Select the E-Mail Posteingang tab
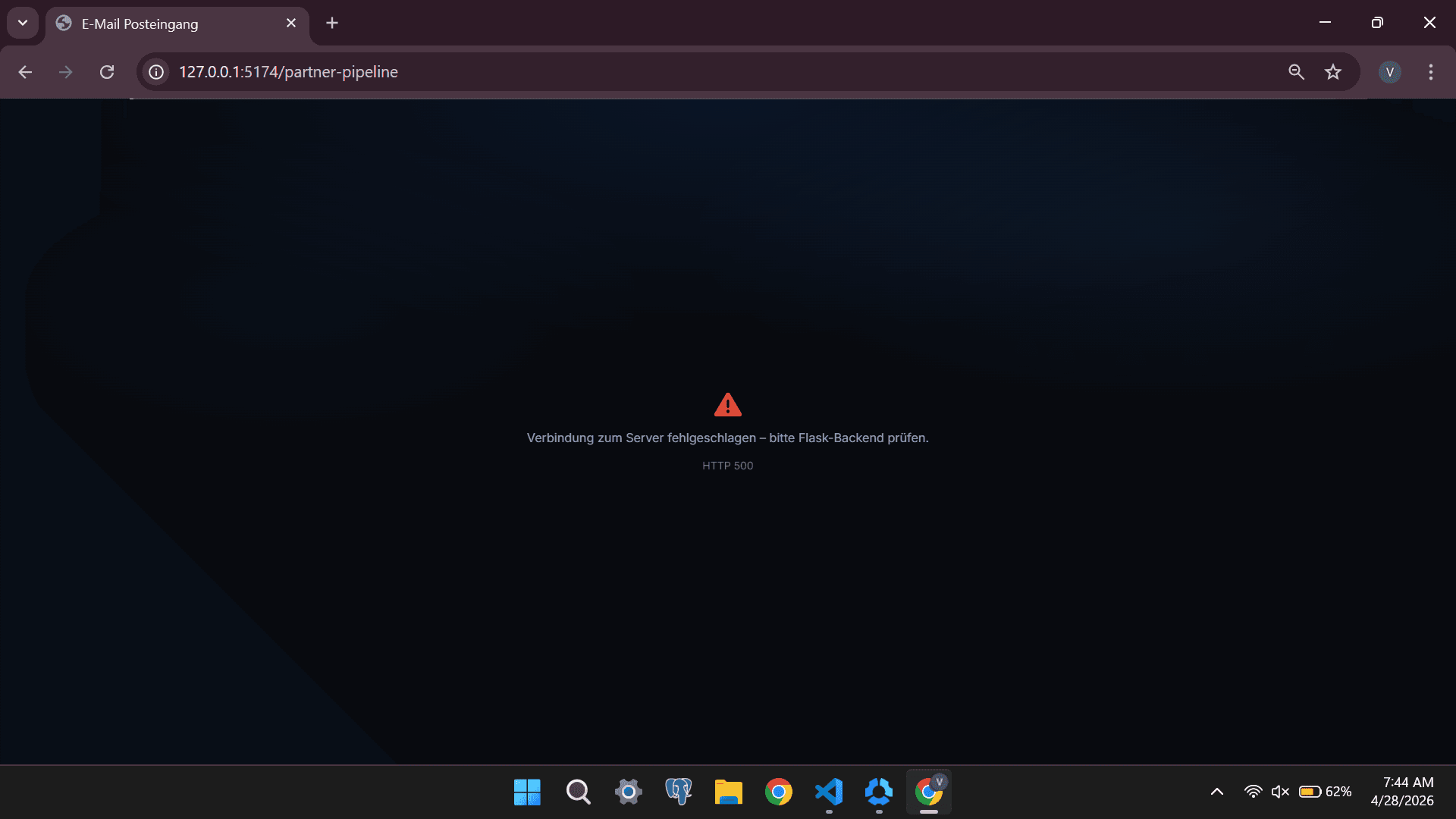Viewport: 1456px width, 819px height. click(x=177, y=24)
